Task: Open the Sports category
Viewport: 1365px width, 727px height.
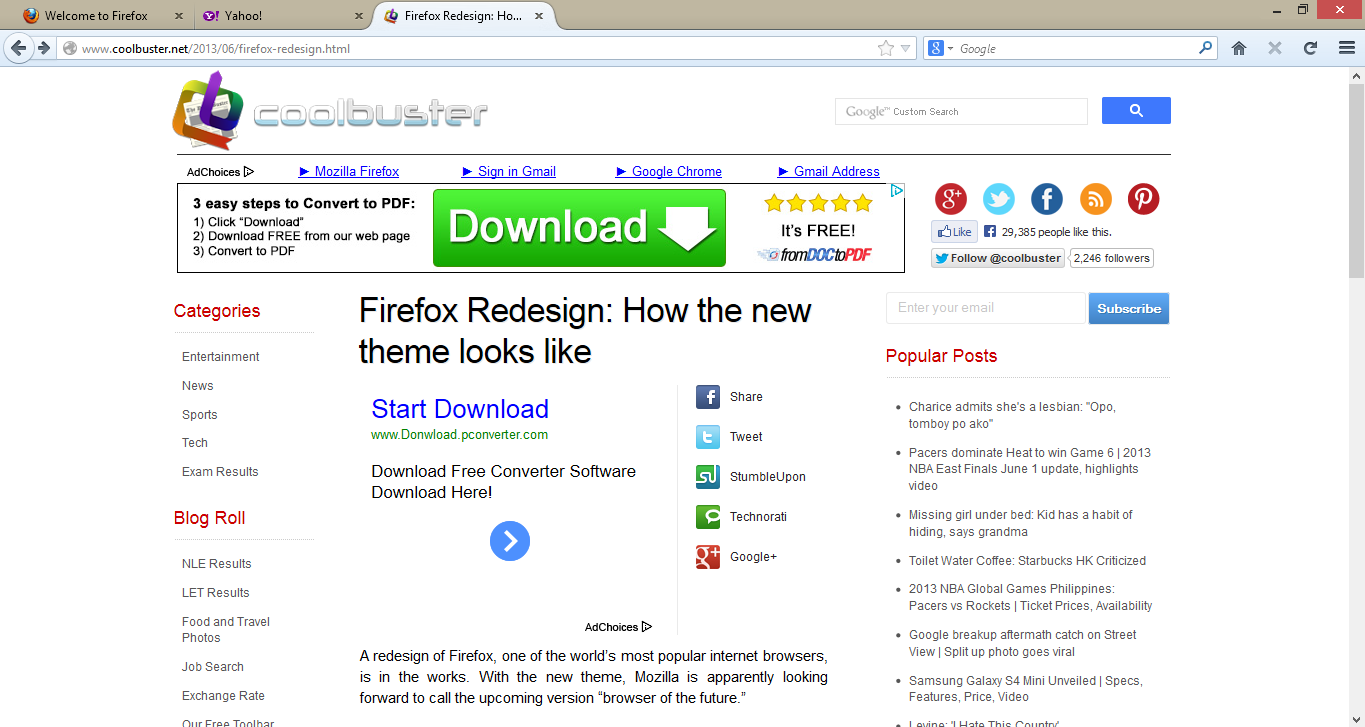Action: (x=199, y=415)
